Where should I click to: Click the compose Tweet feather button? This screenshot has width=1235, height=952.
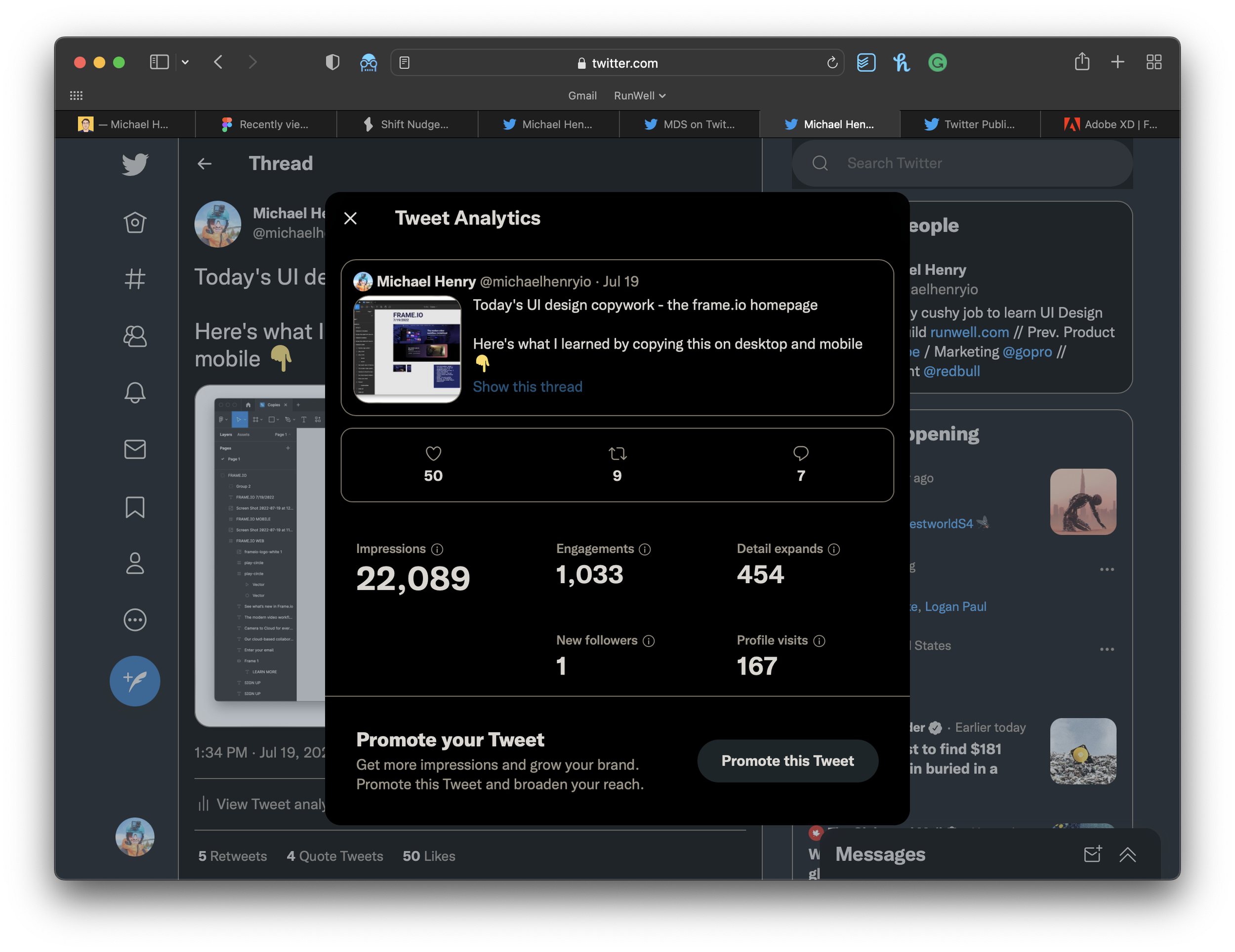(134, 680)
